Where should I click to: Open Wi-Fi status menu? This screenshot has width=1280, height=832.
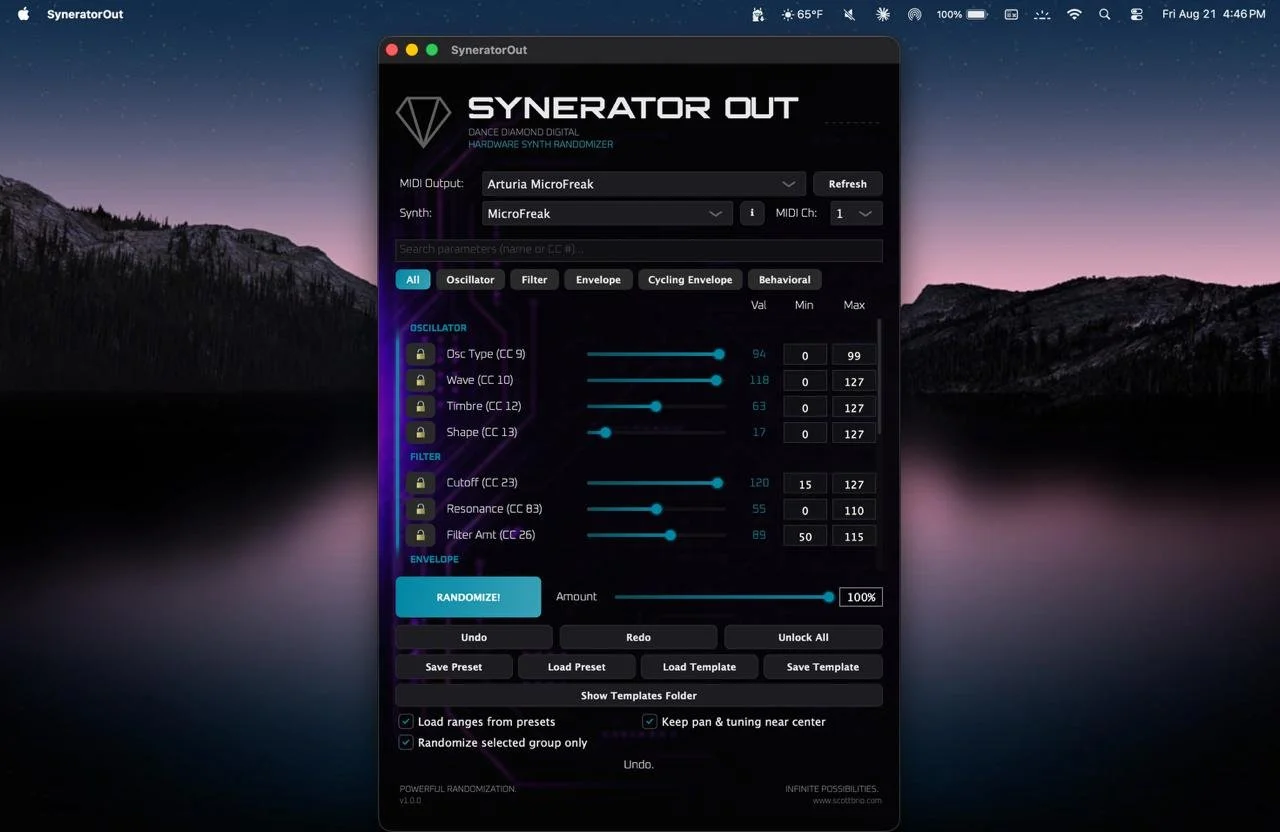coord(1074,14)
